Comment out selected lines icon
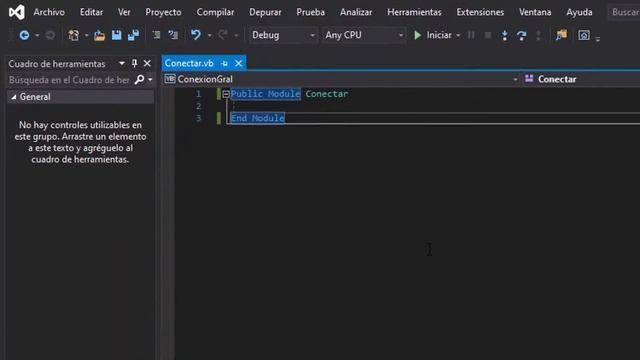 [x=156, y=35]
